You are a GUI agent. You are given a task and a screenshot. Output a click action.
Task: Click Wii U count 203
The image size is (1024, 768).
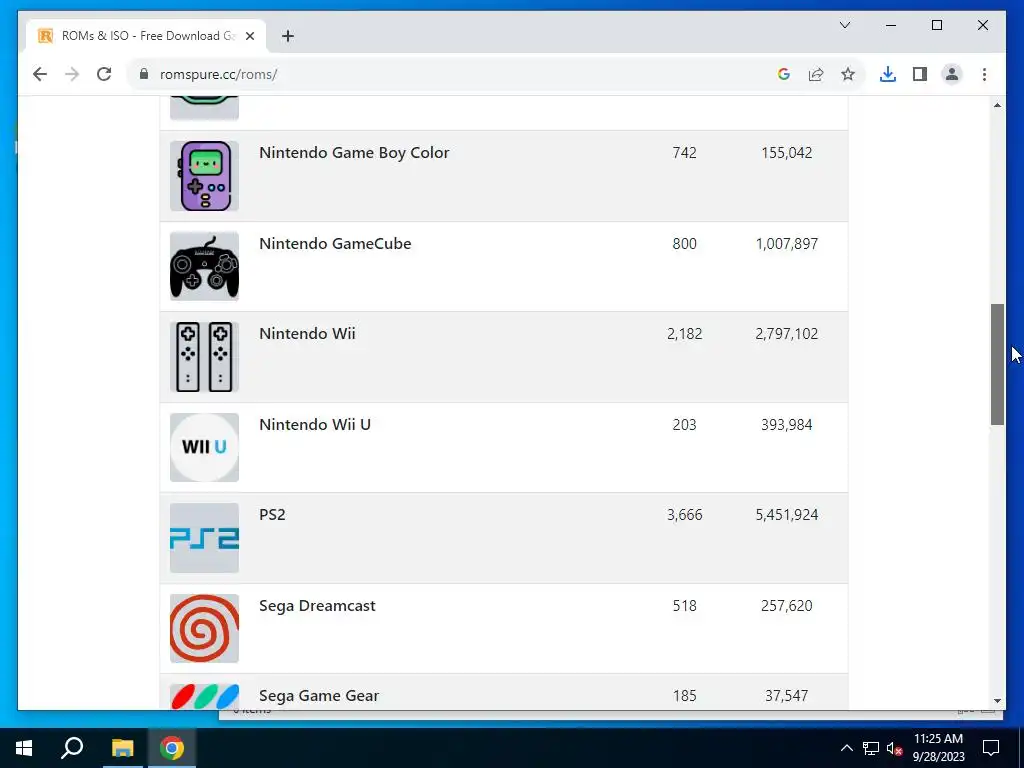(x=684, y=424)
